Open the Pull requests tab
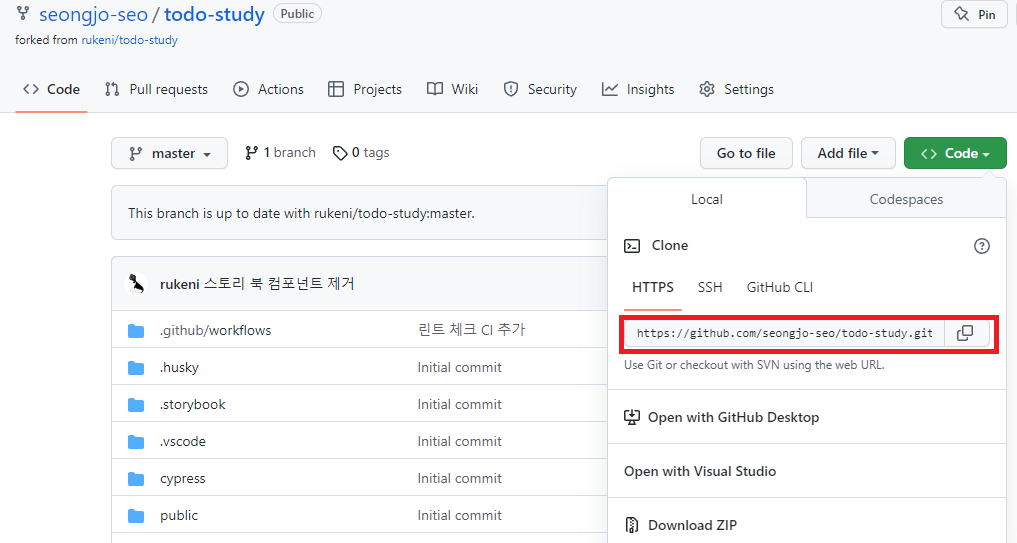Viewport: 1017px width, 543px height. pyautogui.click(x=156, y=90)
